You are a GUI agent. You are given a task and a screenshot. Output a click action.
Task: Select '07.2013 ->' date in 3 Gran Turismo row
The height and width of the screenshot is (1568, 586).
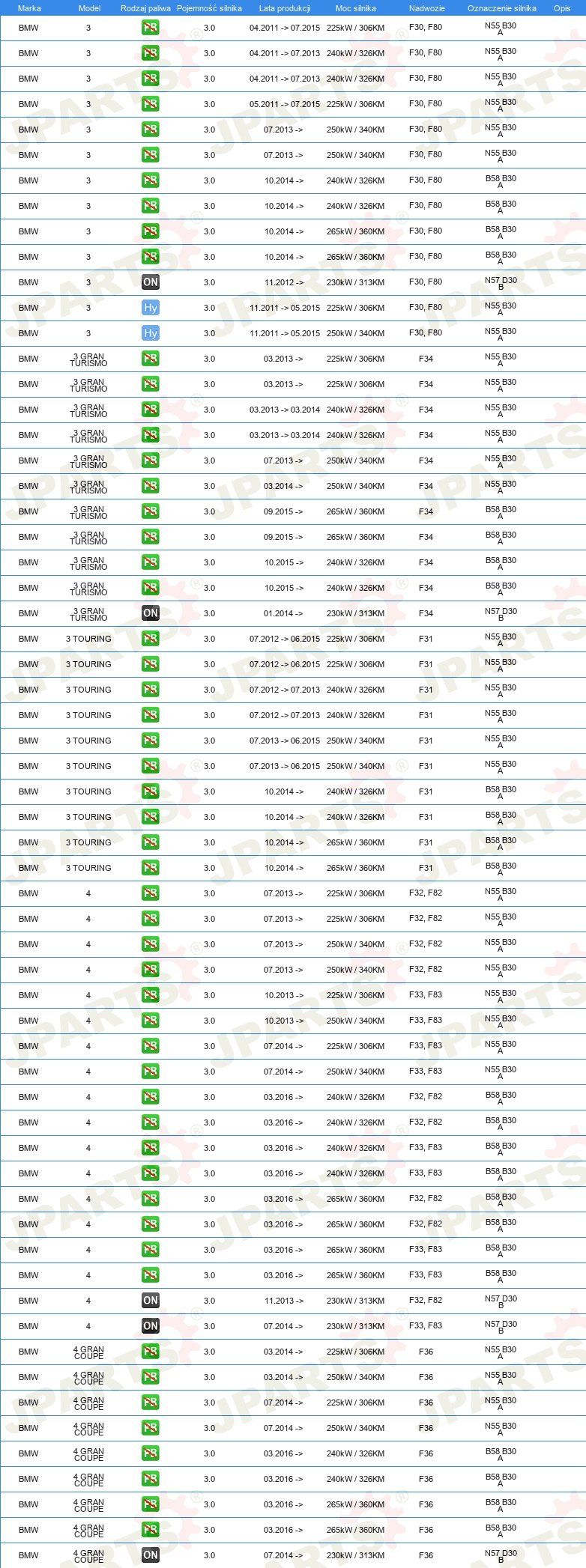[284, 461]
